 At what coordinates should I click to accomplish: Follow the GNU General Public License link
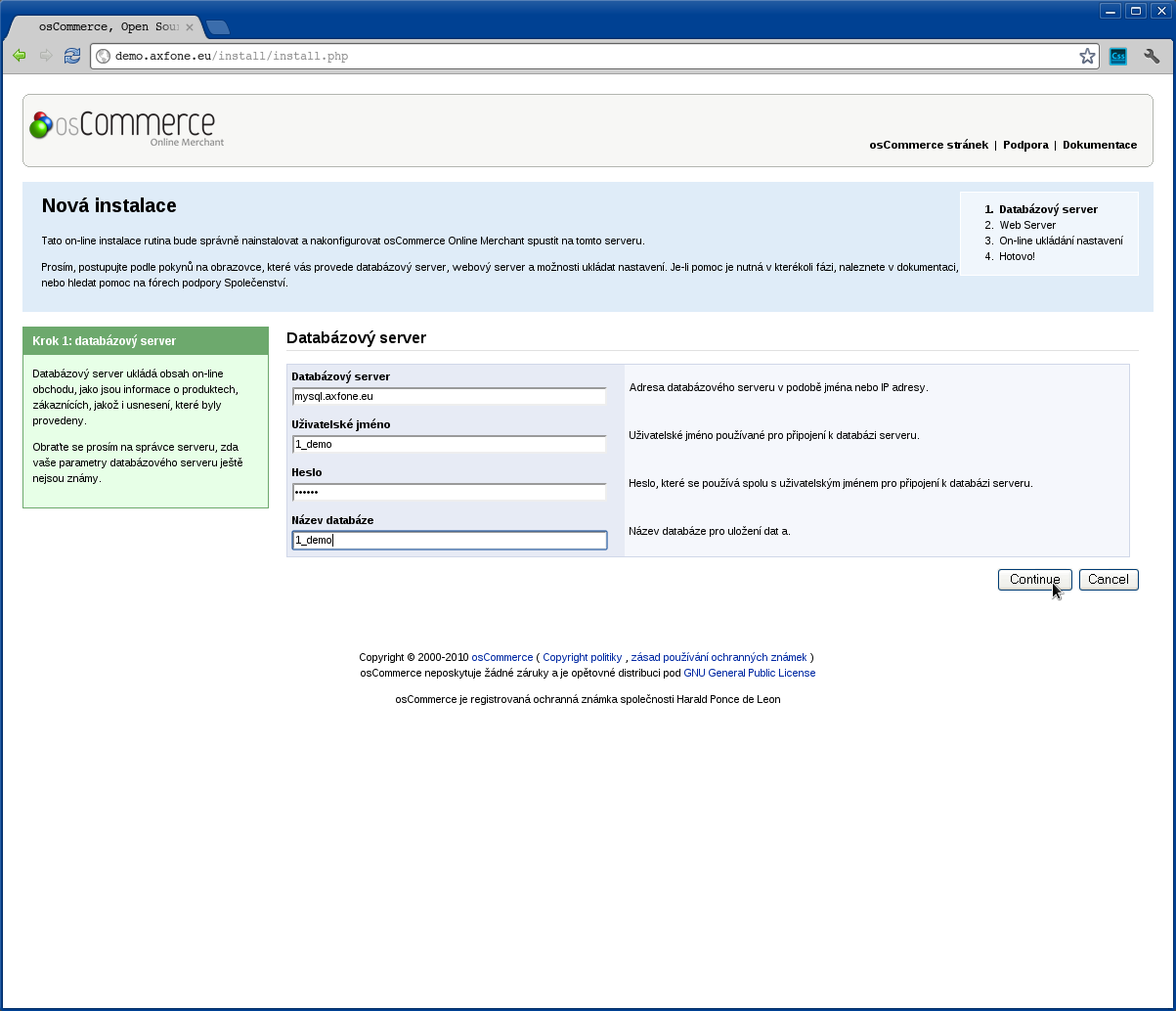[749, 673]
